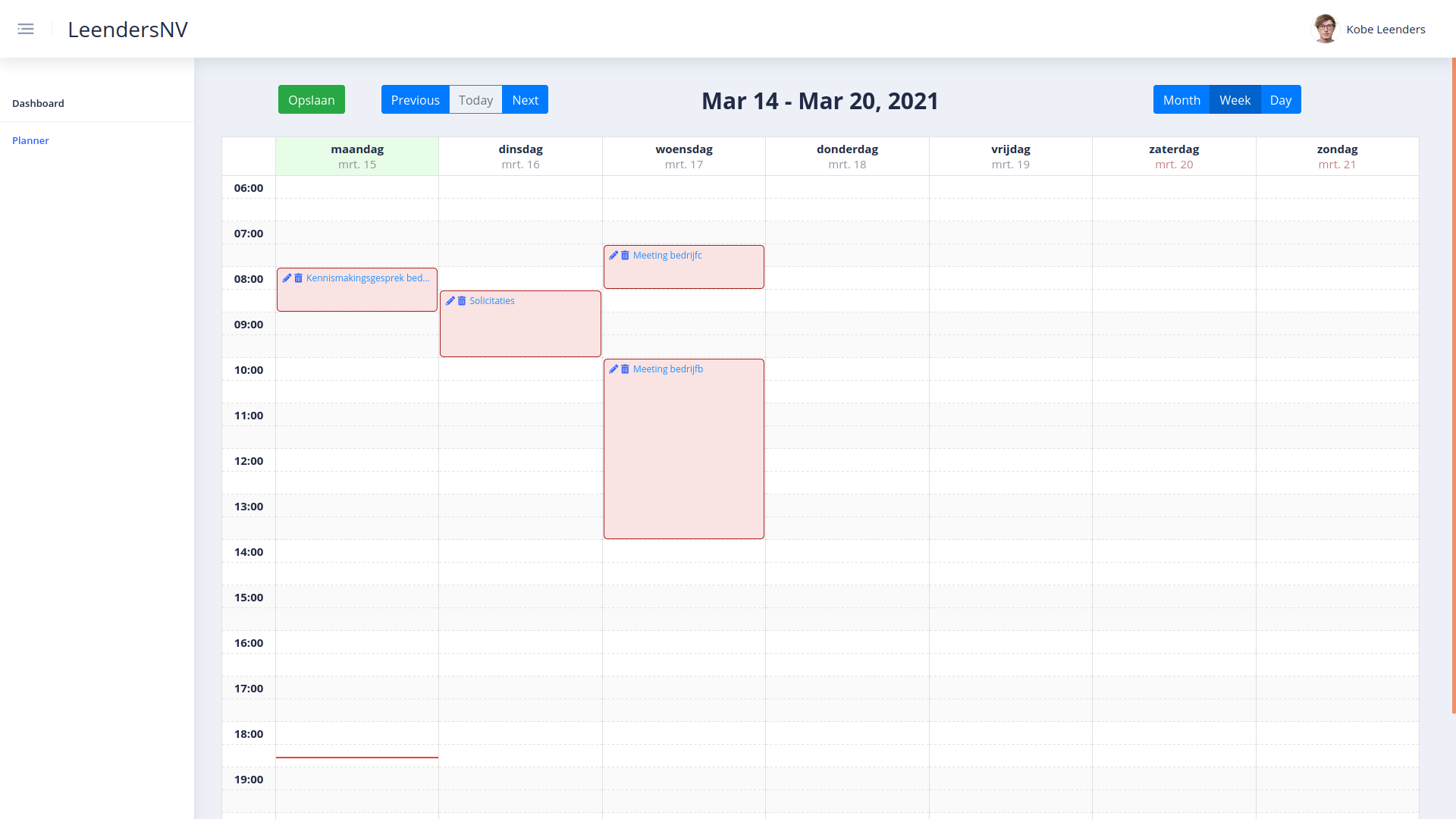Open Planner link in sidebar
This screenshot has height=819, width=1456.
coord(30,140)
